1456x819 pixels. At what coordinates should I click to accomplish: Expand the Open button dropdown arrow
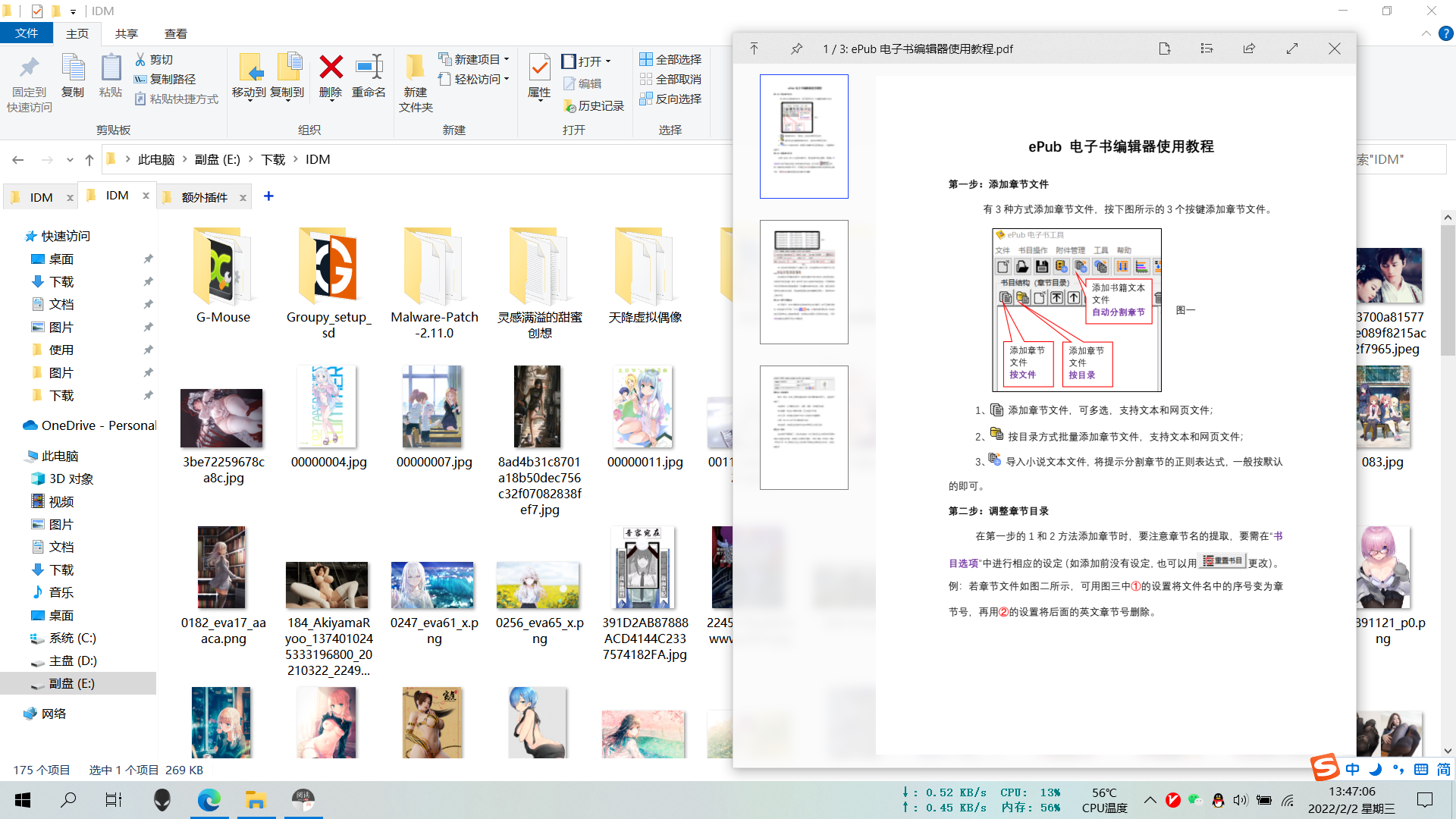click(608, 61)
